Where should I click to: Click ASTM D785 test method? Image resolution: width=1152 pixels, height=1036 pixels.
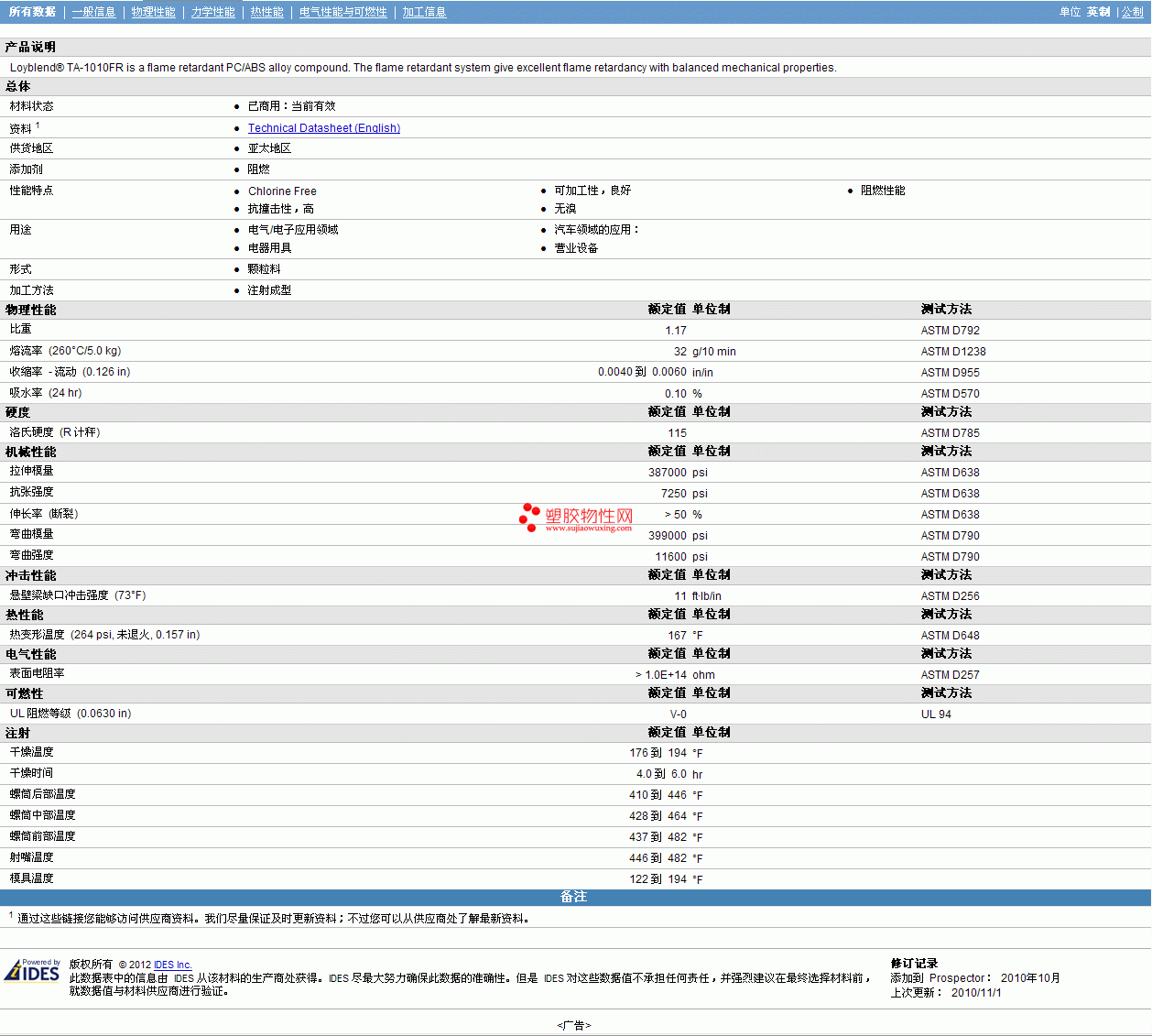tap(951, 433)
